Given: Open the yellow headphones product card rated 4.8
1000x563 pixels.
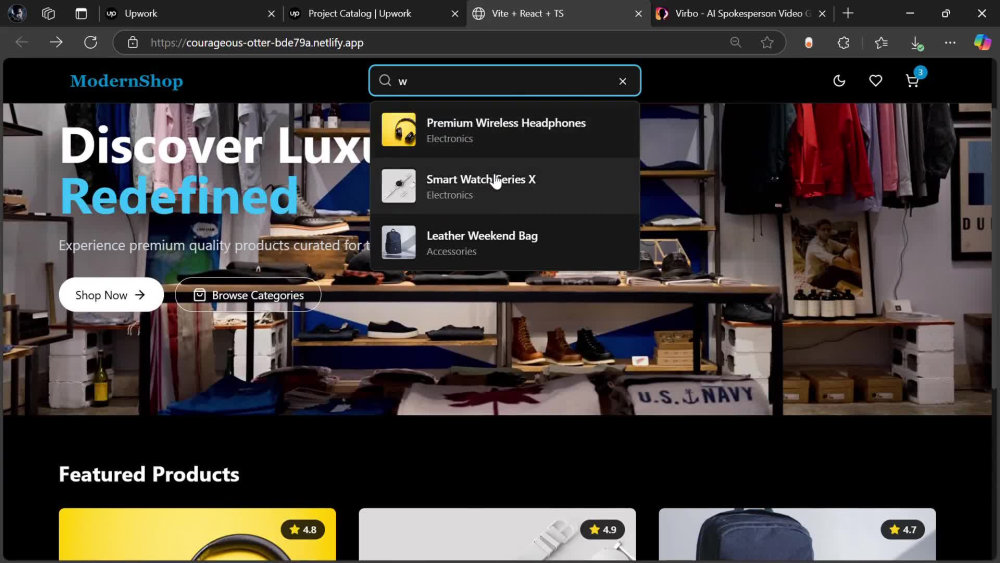Looking at the screenshot, I should pos(197,534).
